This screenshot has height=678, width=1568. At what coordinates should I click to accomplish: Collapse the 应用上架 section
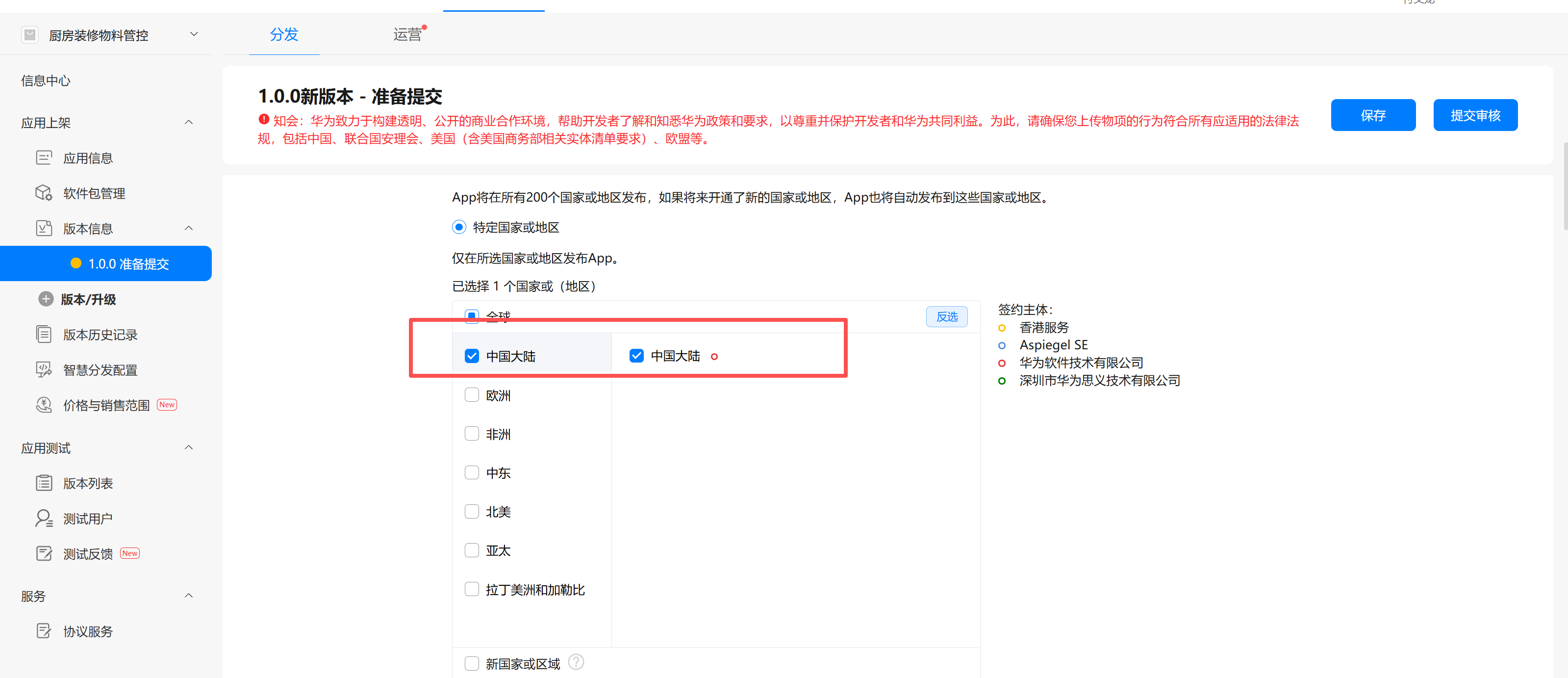point(189,123)
